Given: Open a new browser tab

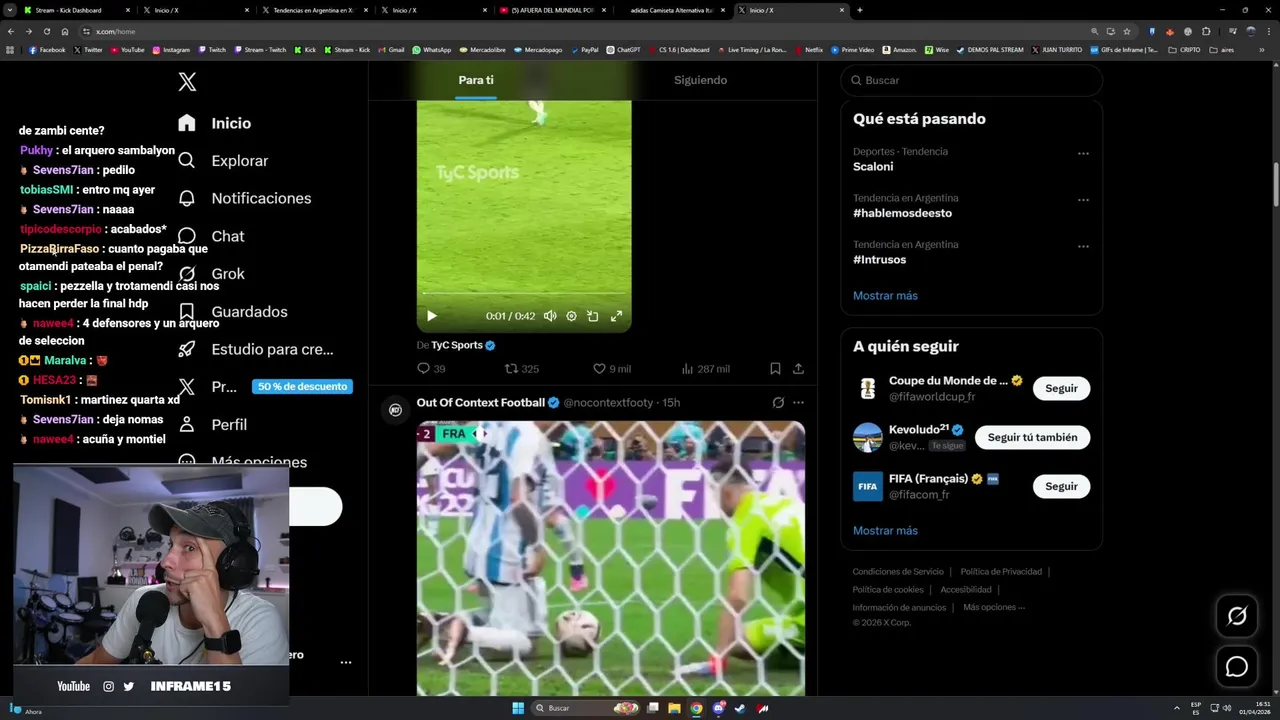Looking at the screenshot, I should [860, 10].
